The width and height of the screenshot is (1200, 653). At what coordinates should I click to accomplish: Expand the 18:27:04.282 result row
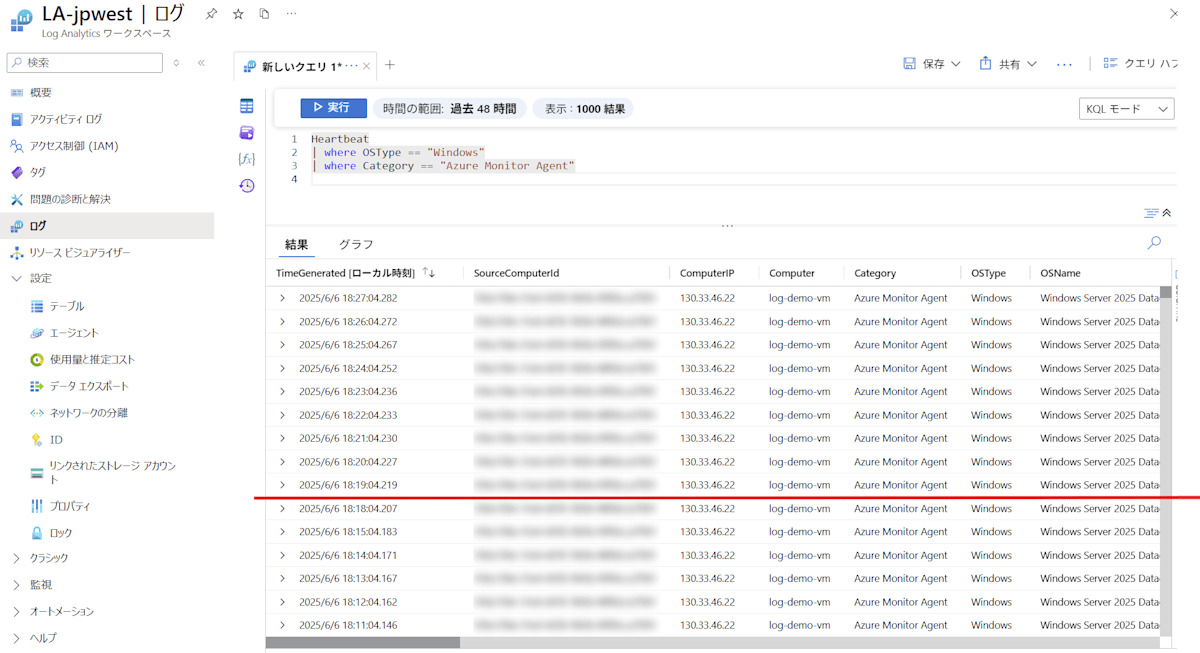tap(282, 298)
